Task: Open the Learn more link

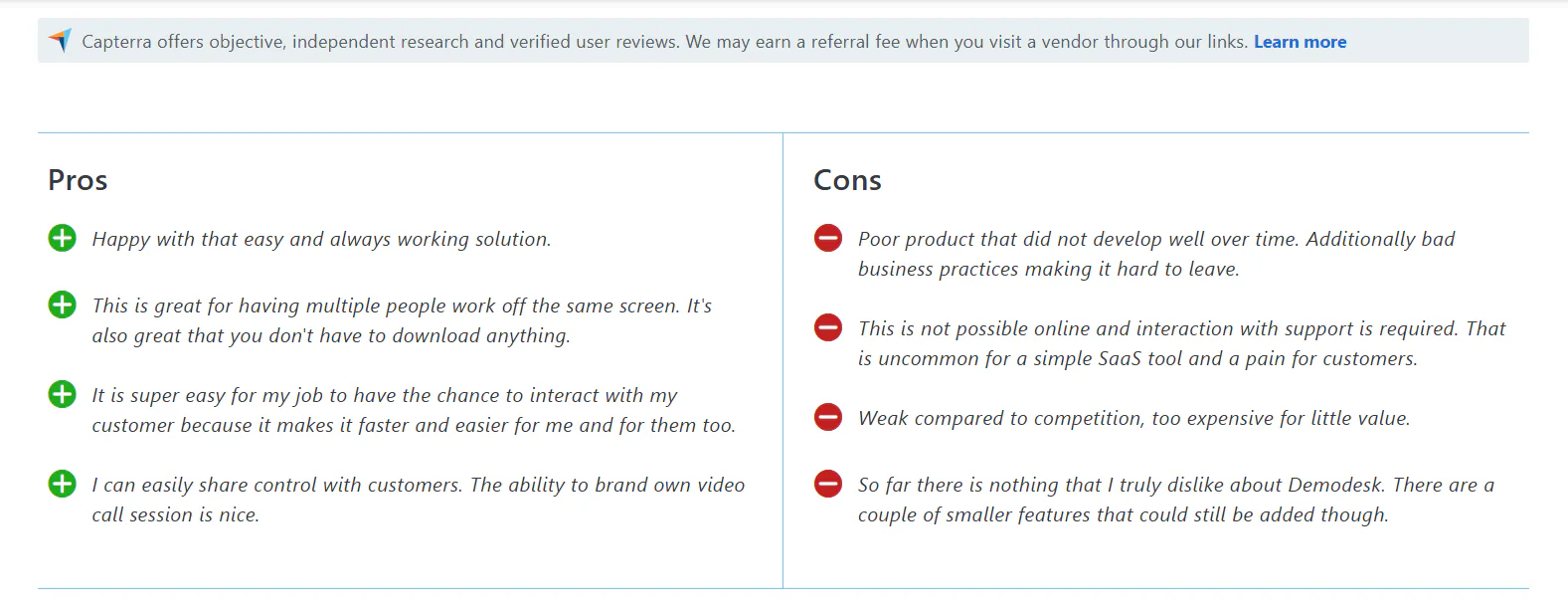Action: click(x=1300, y=42)
